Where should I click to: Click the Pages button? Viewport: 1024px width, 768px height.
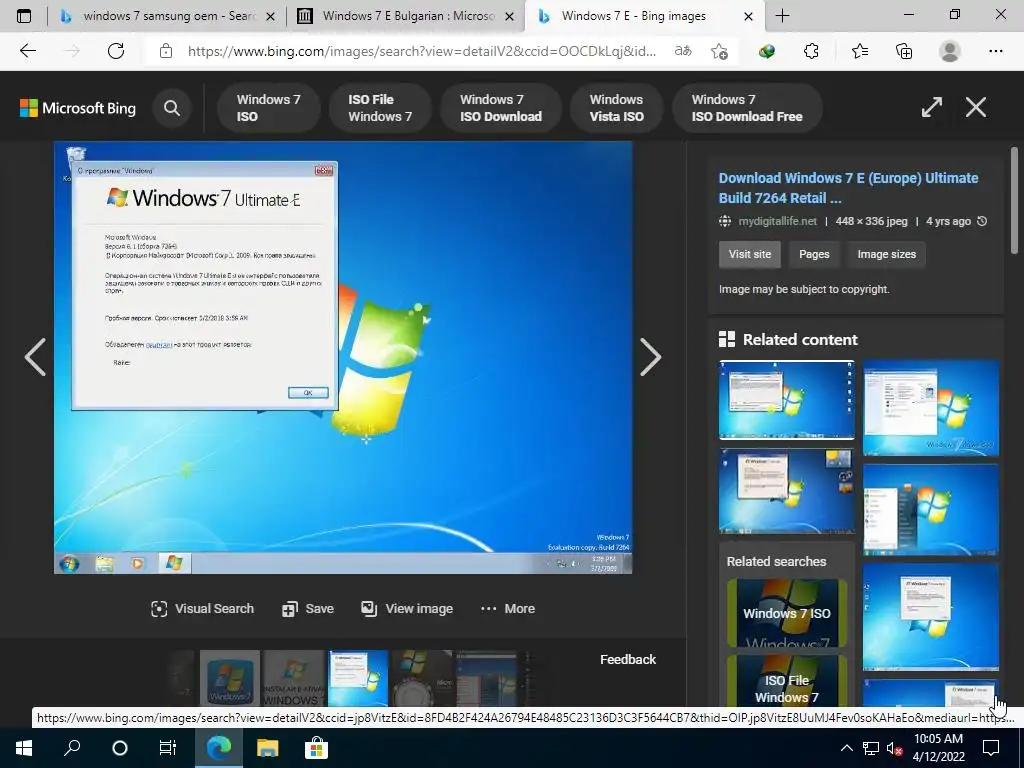tap(814, 254)
